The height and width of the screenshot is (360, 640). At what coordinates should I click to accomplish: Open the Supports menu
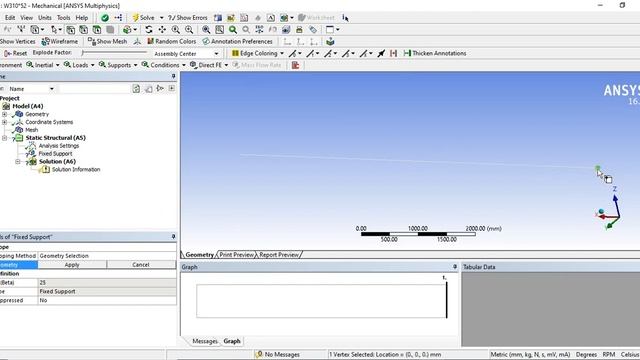[x=118, y=65]
